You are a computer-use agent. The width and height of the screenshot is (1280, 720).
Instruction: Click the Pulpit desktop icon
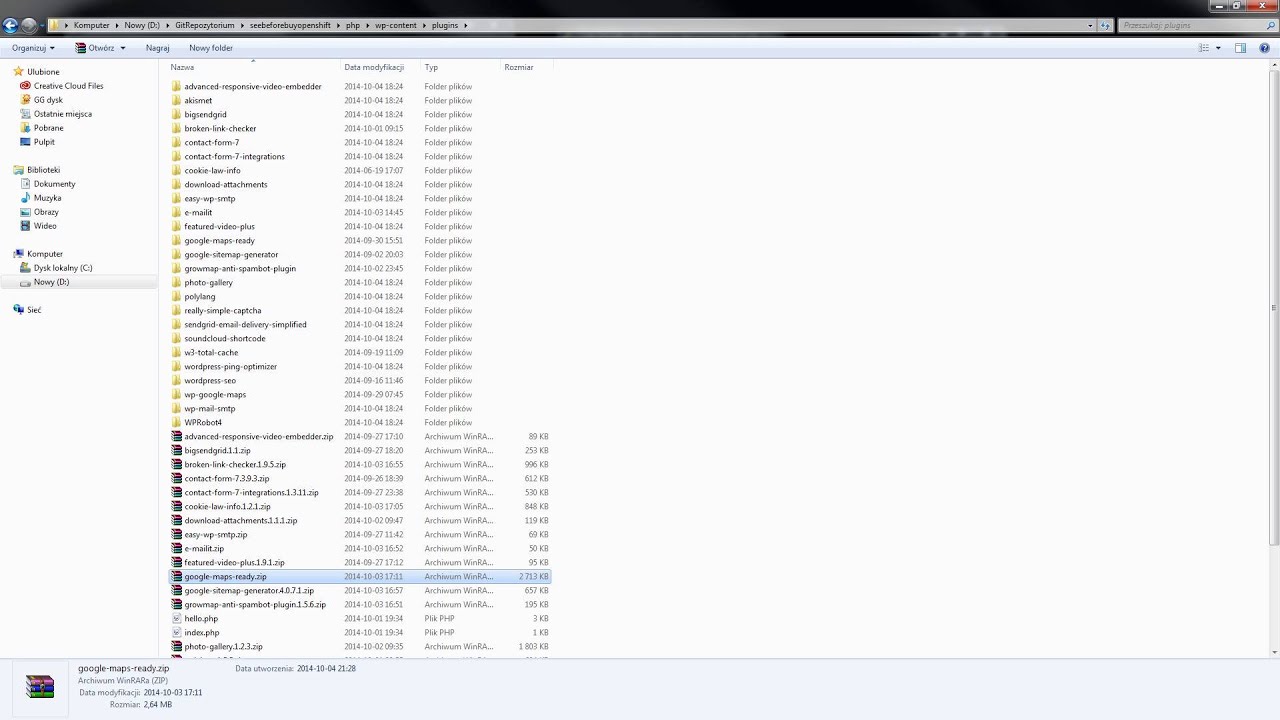26,142
